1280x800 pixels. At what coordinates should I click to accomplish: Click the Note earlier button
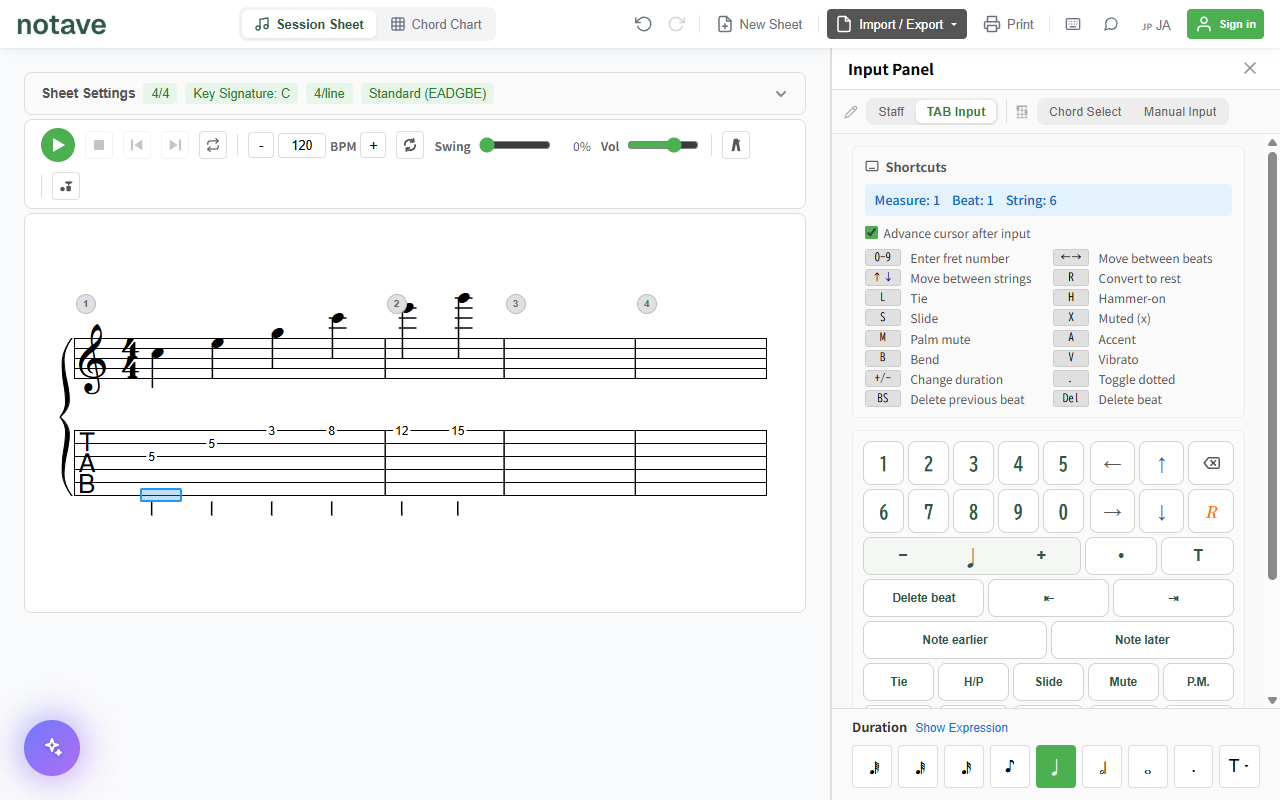955,640
